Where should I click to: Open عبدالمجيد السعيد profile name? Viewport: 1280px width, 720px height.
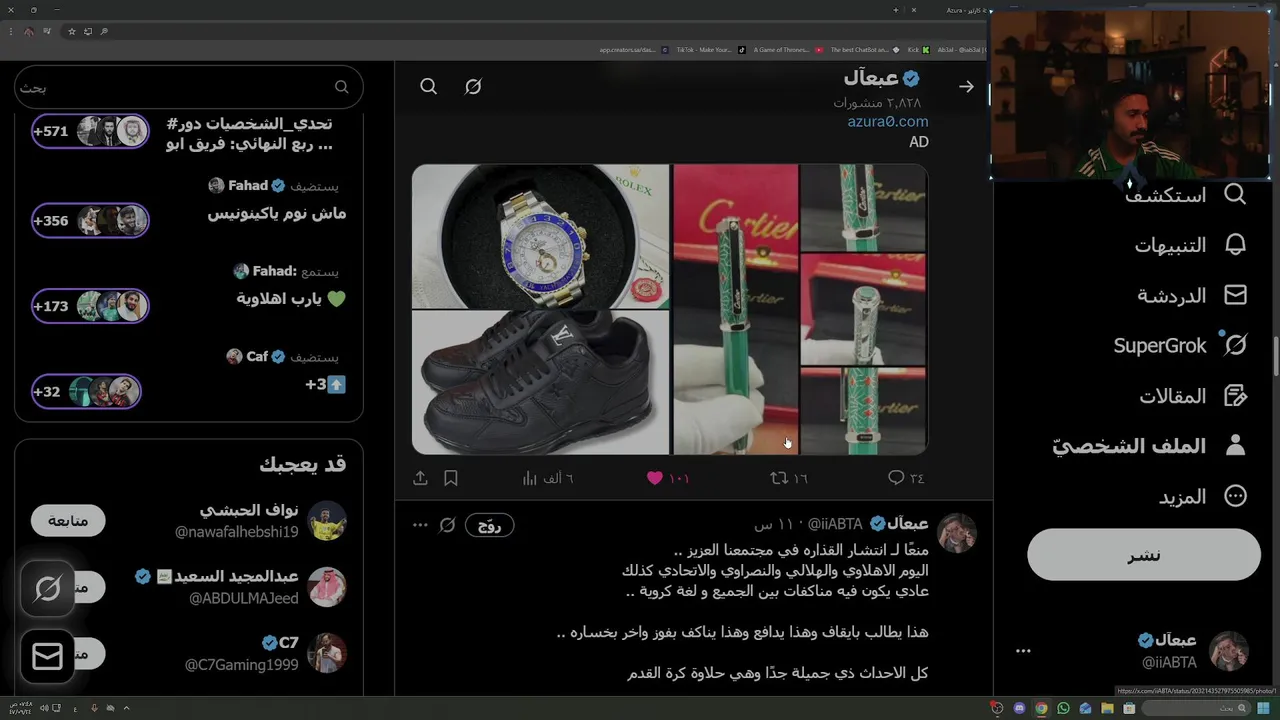[x=236, y=577]
